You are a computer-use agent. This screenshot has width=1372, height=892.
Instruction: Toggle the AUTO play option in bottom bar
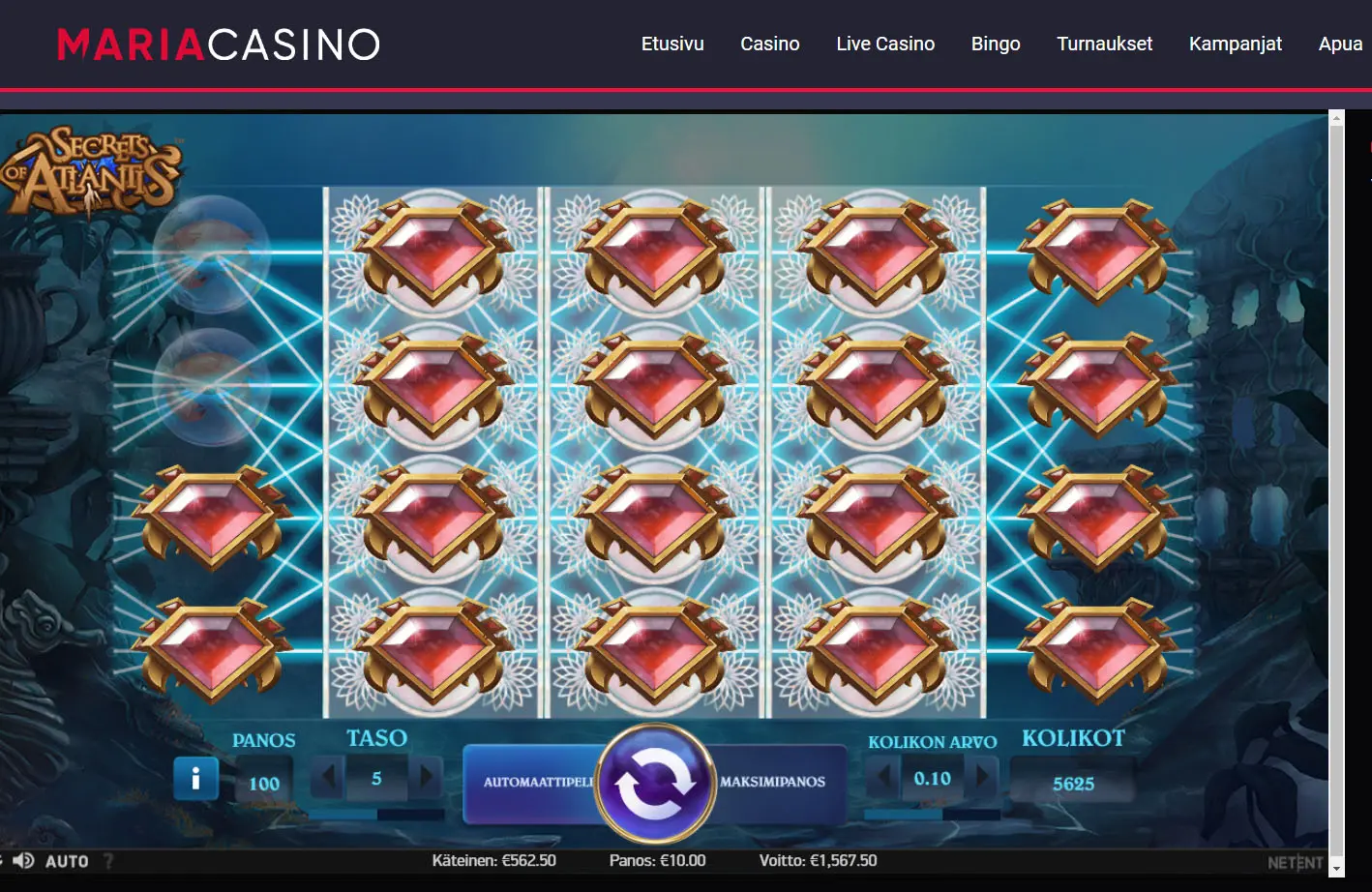67,861
